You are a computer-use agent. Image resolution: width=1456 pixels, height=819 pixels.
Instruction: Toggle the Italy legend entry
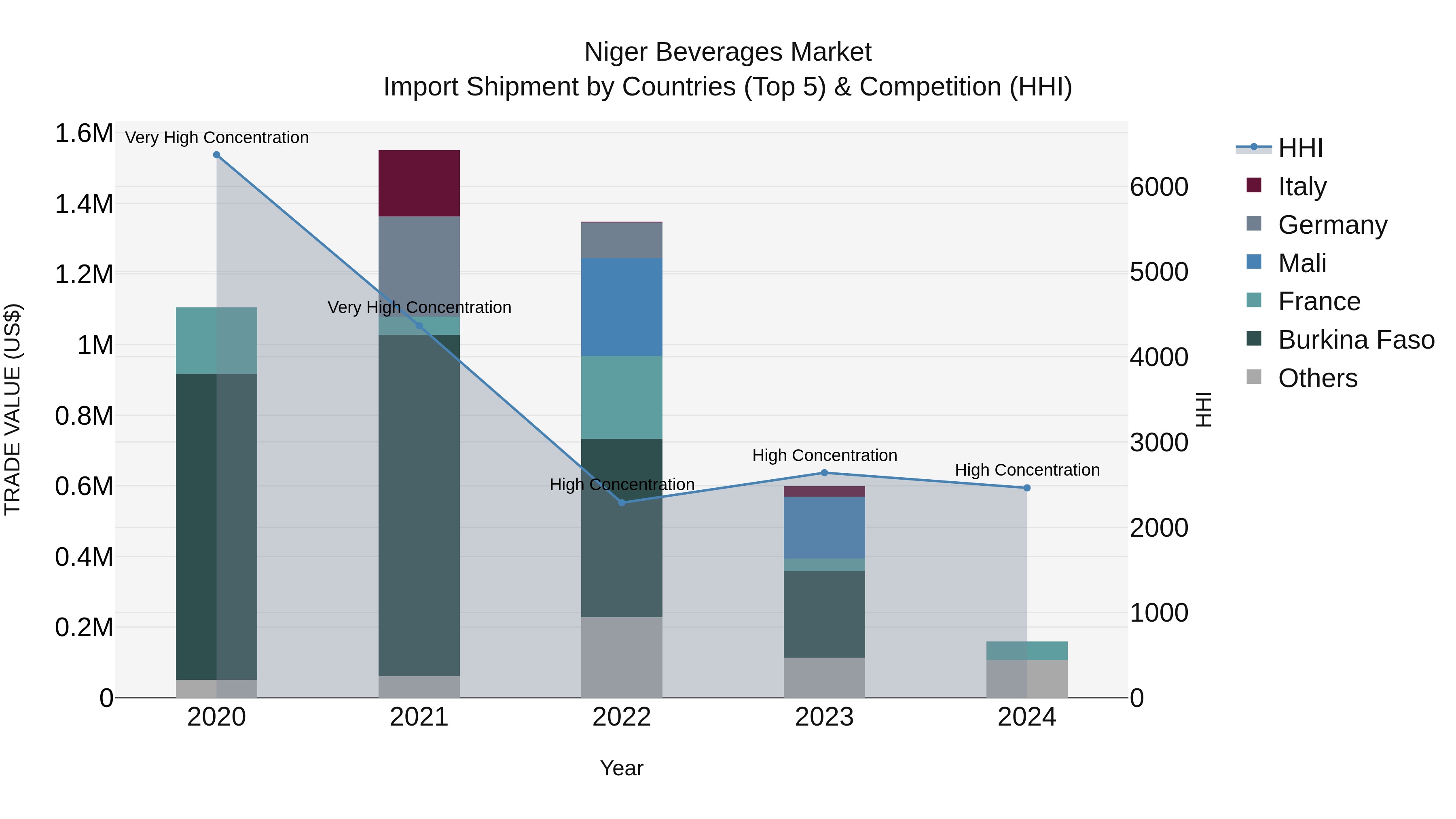[1286, 186]
